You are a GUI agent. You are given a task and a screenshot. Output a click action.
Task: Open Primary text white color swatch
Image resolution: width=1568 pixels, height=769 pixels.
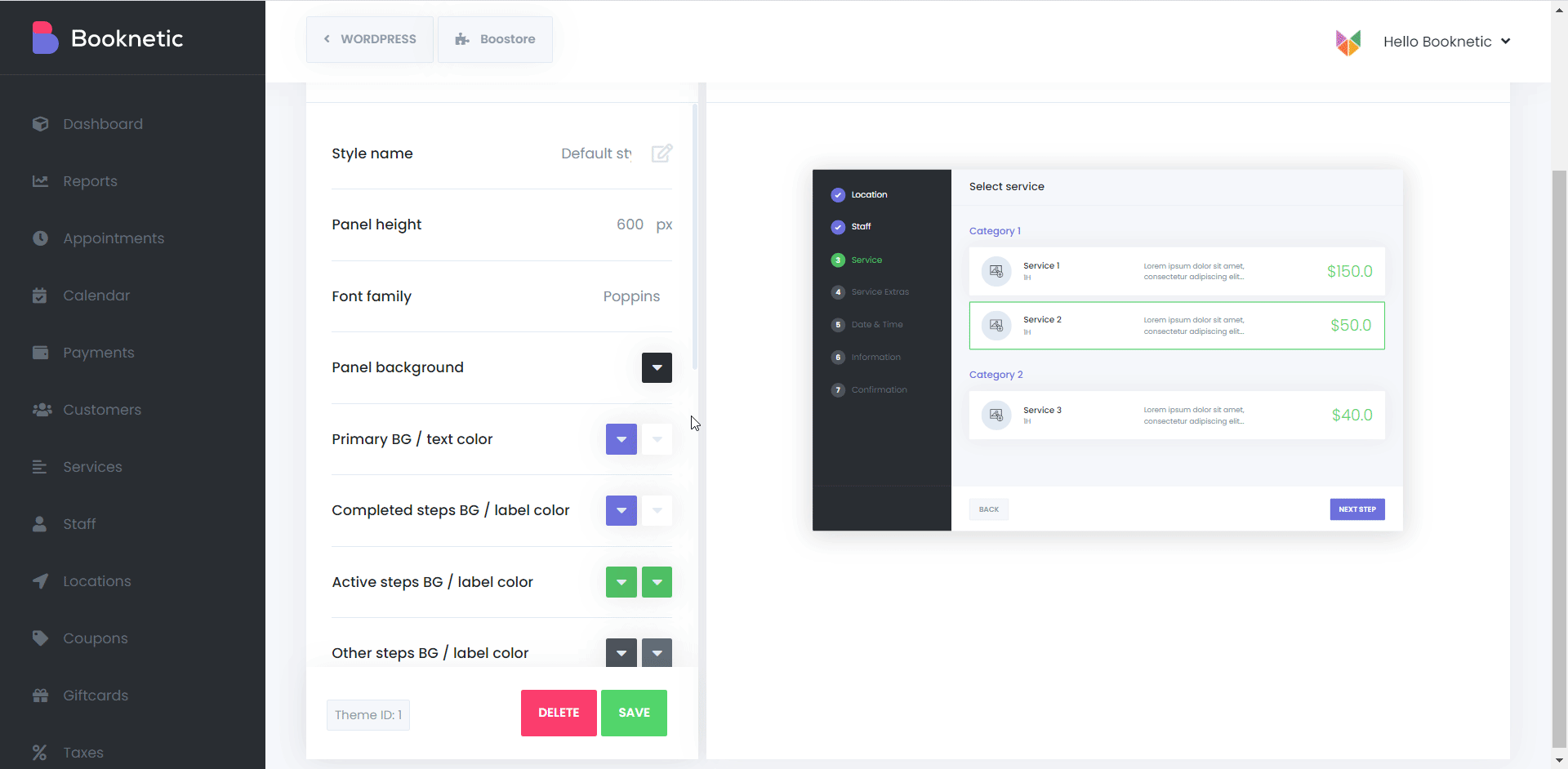pyautogui.click(x=657, y=439)
